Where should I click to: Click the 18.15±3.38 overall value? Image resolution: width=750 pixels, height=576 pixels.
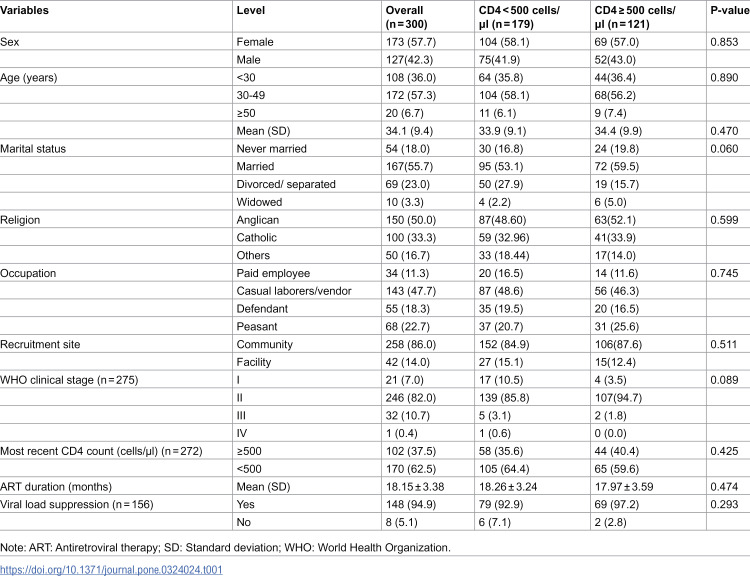coord(415,487)
